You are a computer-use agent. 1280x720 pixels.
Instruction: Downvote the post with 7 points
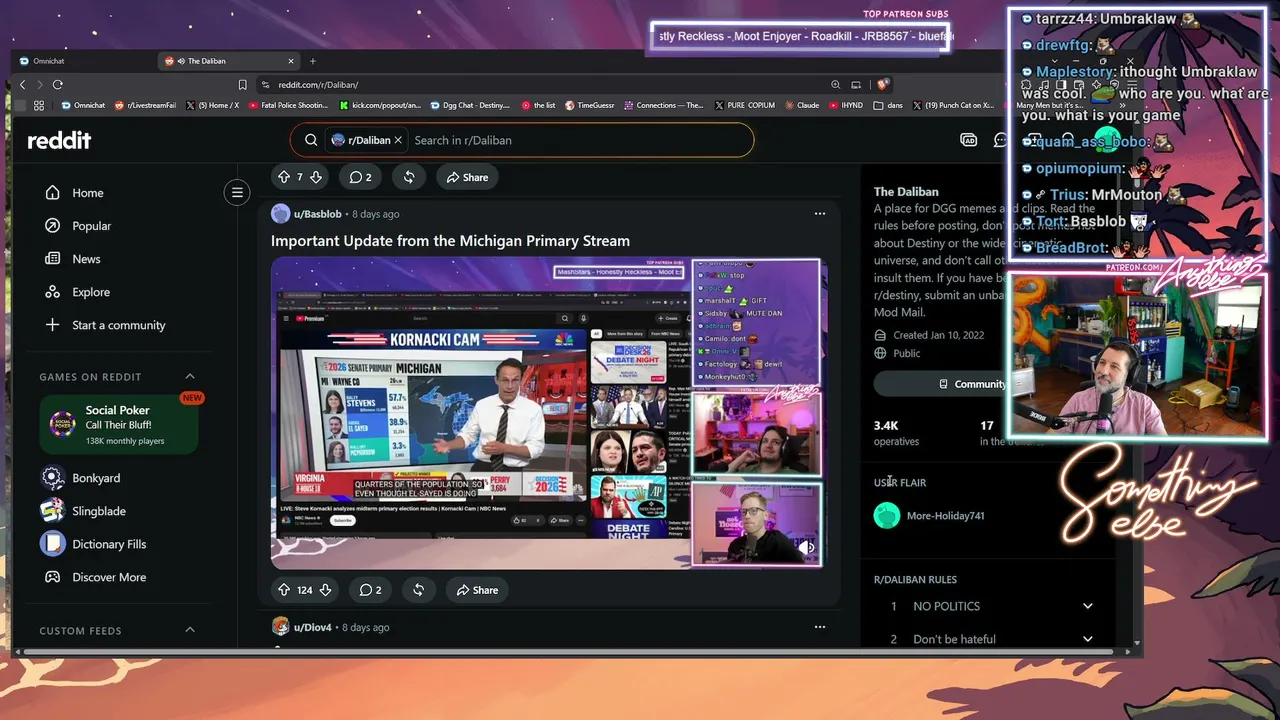tap(316, 177)
